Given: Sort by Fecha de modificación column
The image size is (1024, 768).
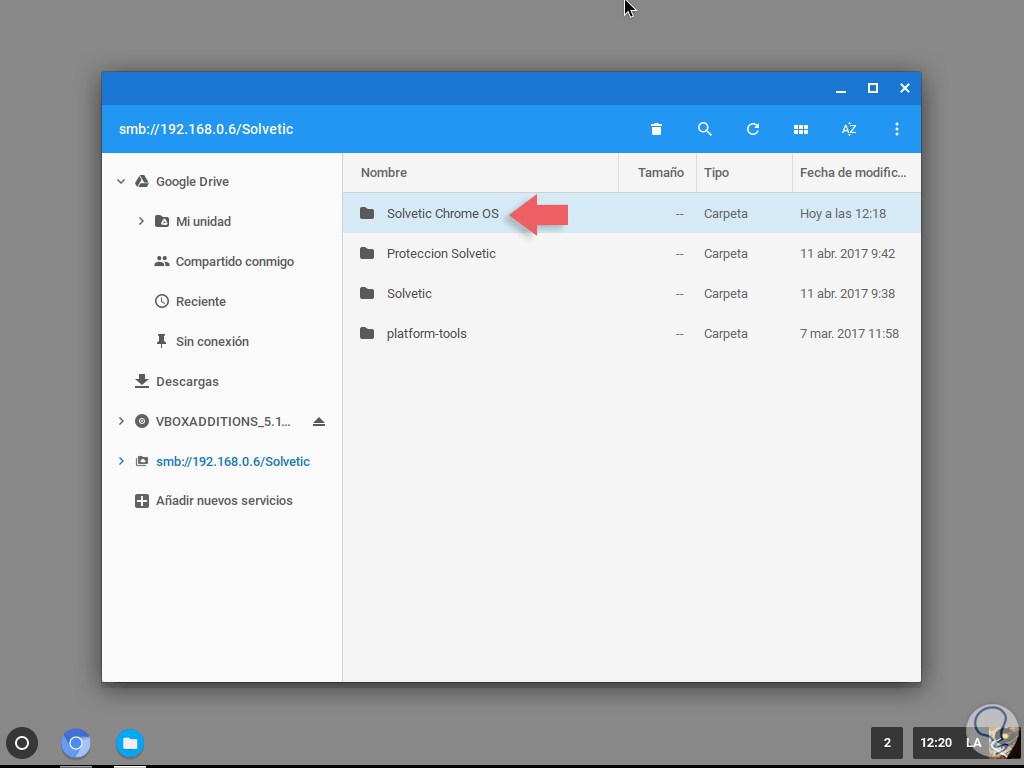Looking at the screenshot, I should [853, 172].
